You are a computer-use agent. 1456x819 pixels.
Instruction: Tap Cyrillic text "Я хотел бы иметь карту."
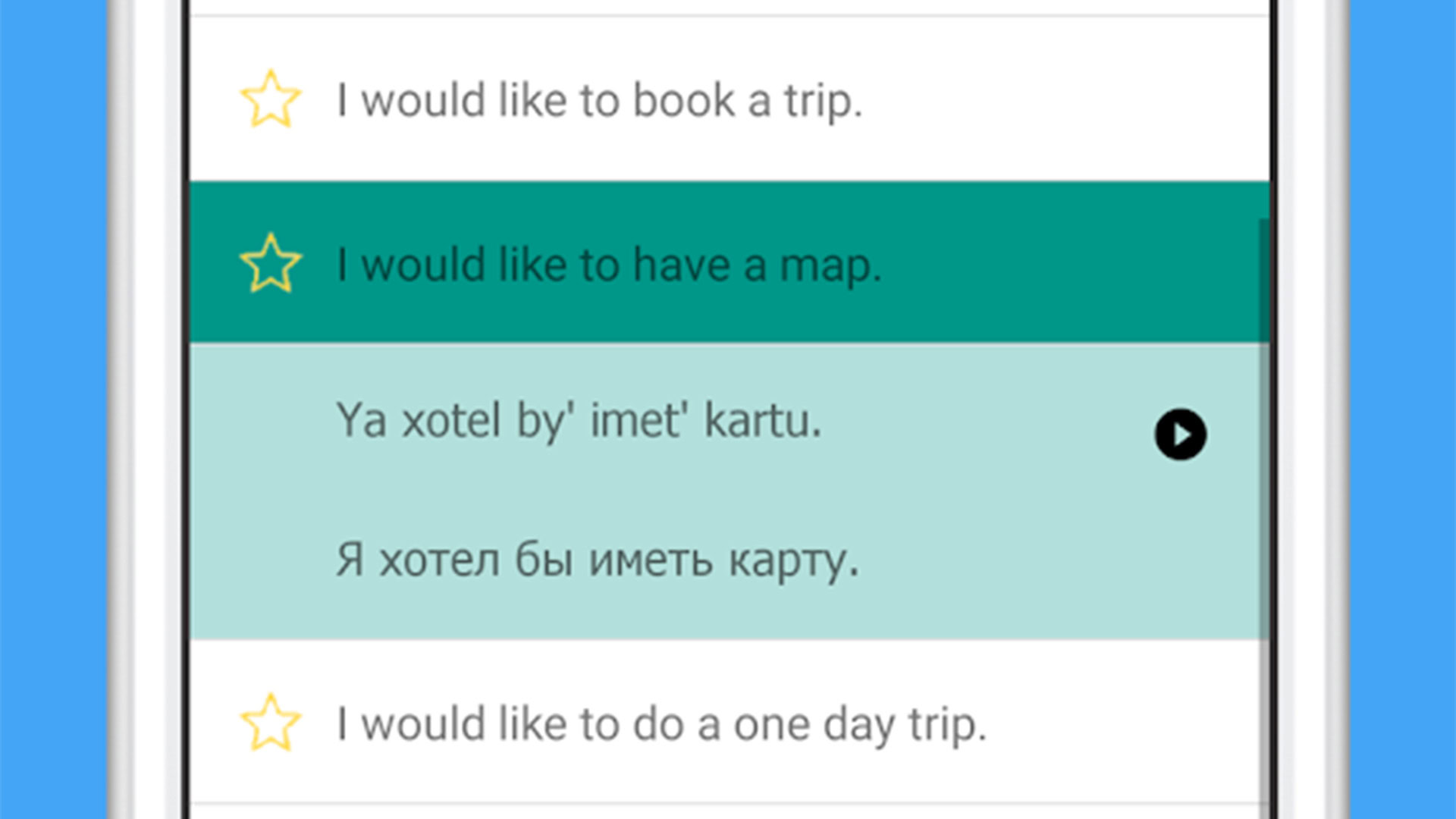pos(597,560)
